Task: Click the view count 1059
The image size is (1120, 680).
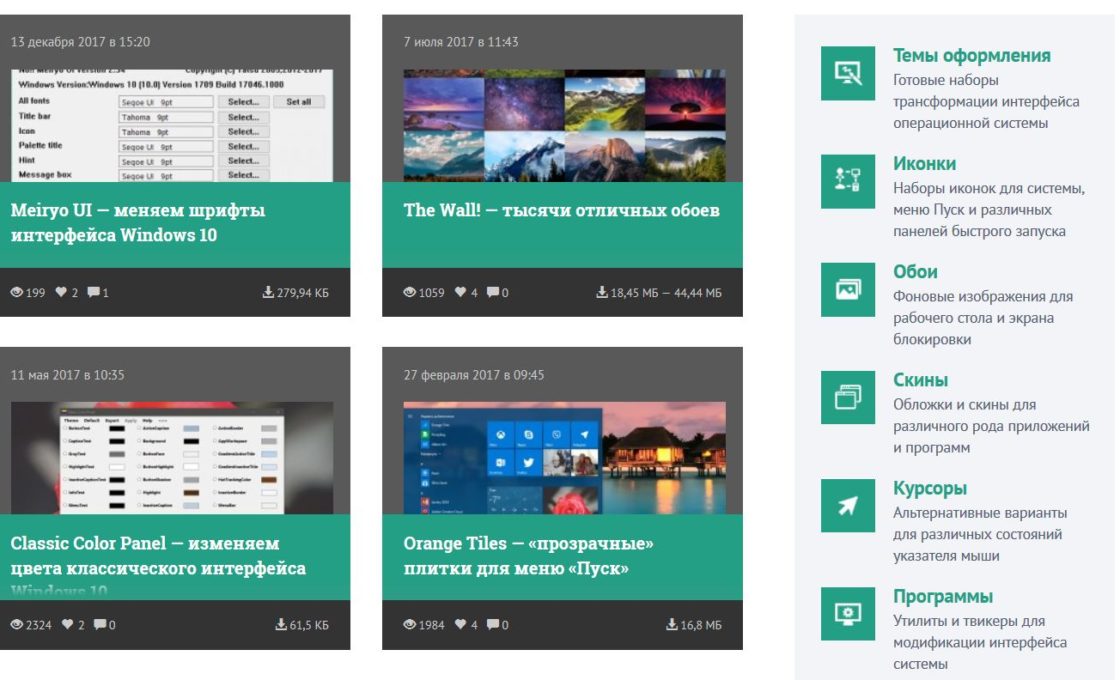Action: (x=431, y=292)
